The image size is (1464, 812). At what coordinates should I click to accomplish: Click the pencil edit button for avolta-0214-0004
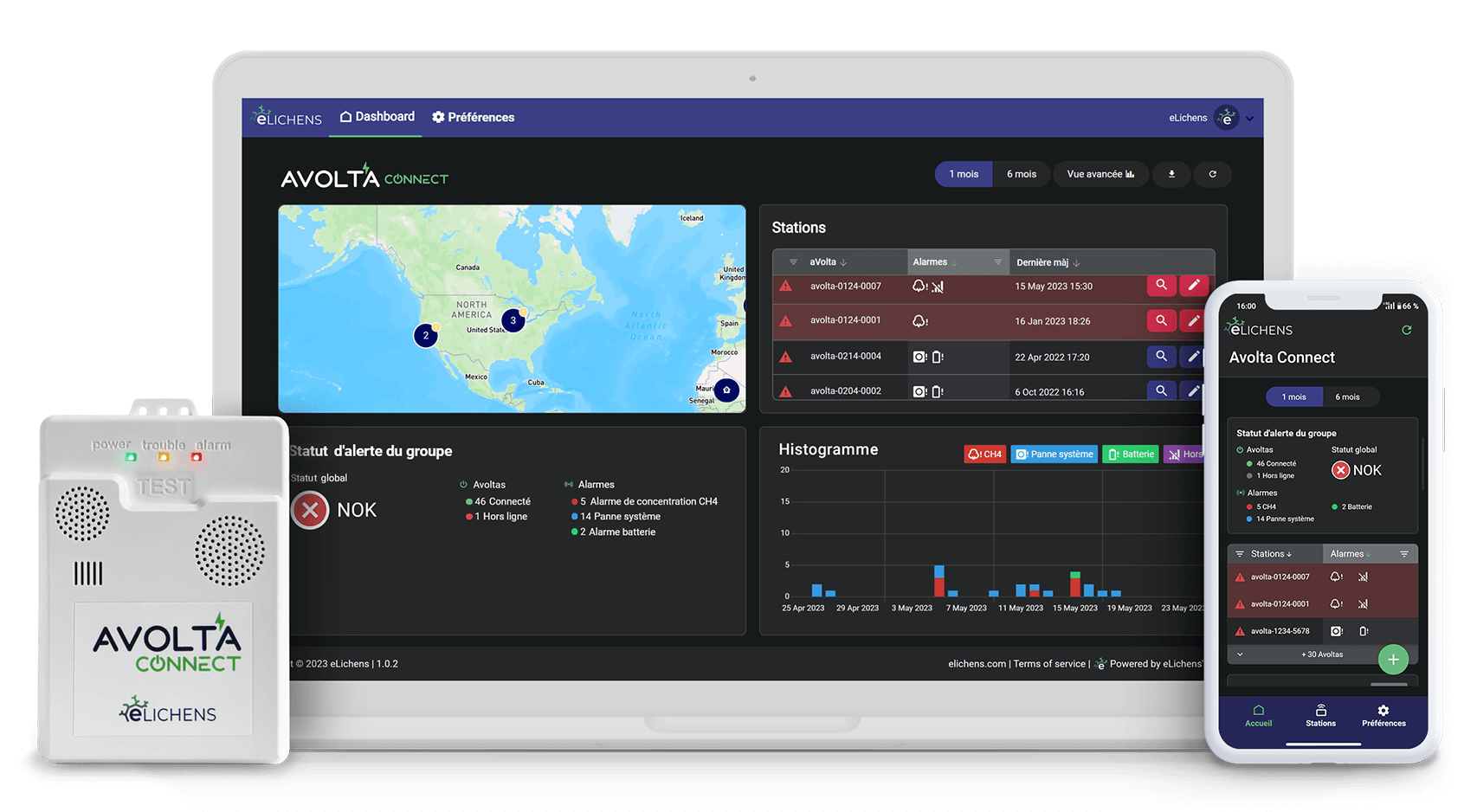(x=1193, y=356)
